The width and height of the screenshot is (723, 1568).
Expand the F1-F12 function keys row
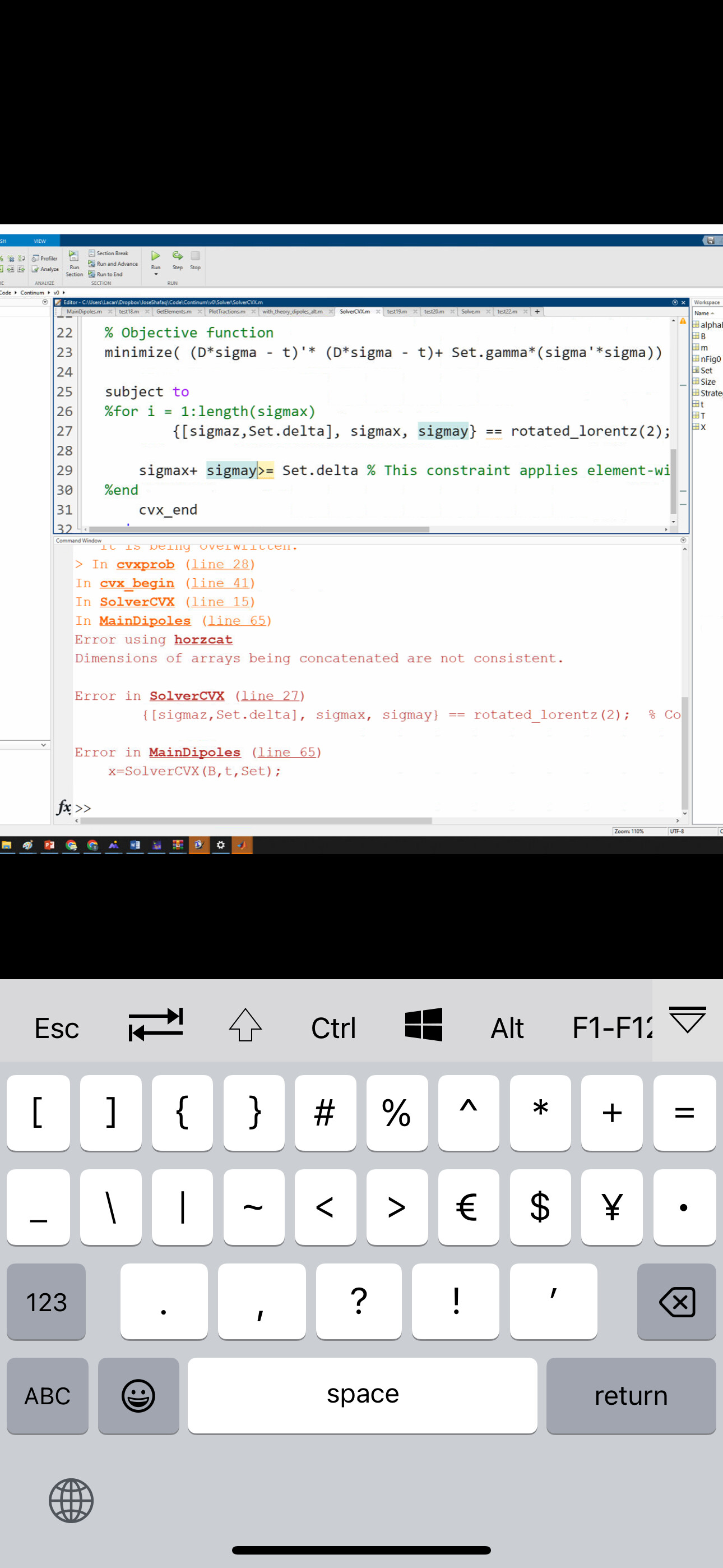coord(611,1027)
